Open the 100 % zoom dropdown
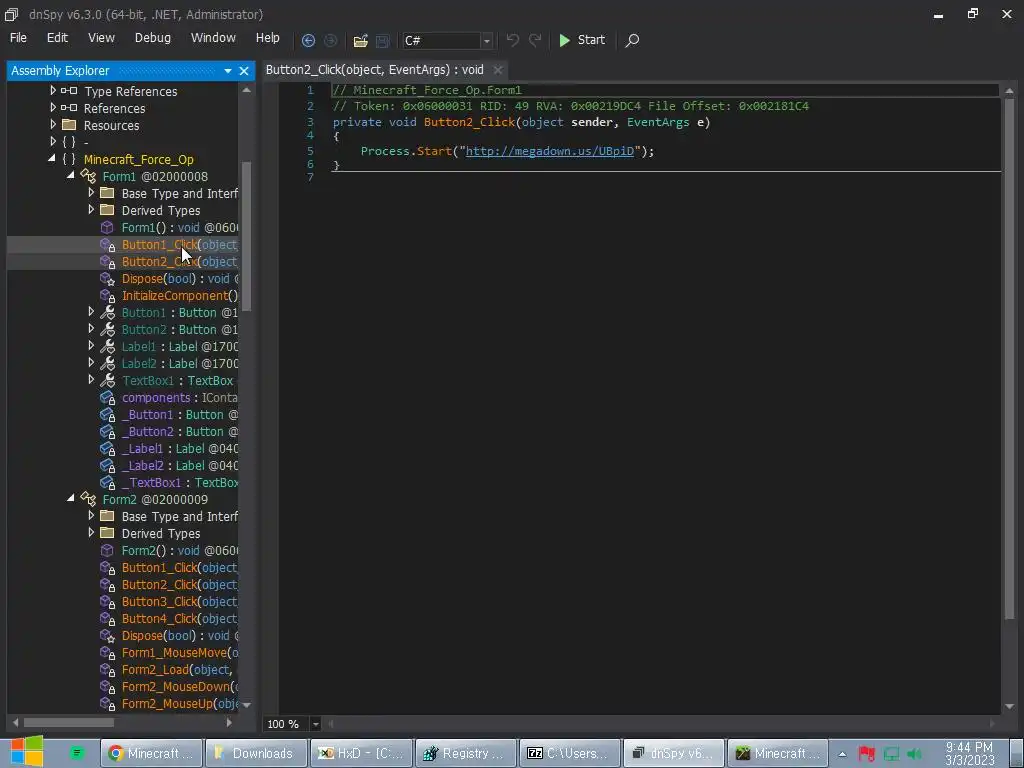The width and height of the screenshot is (1024, 768). 315,724
